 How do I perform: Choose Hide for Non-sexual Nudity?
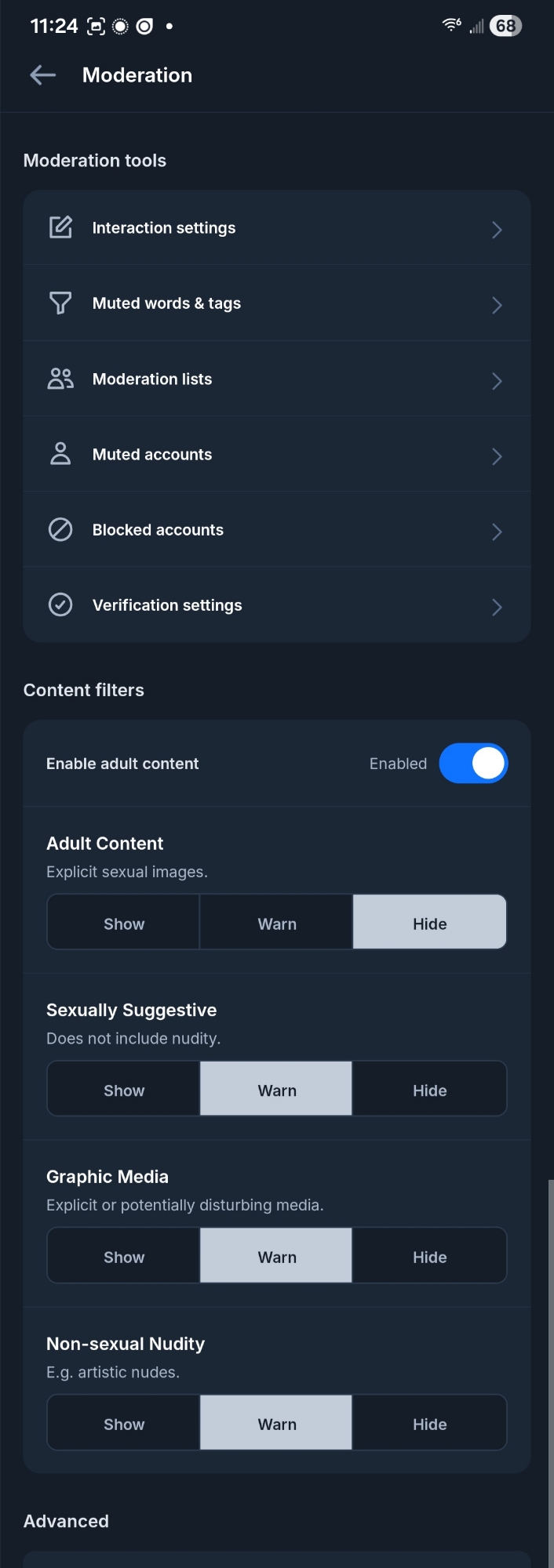coord(429,1424)
